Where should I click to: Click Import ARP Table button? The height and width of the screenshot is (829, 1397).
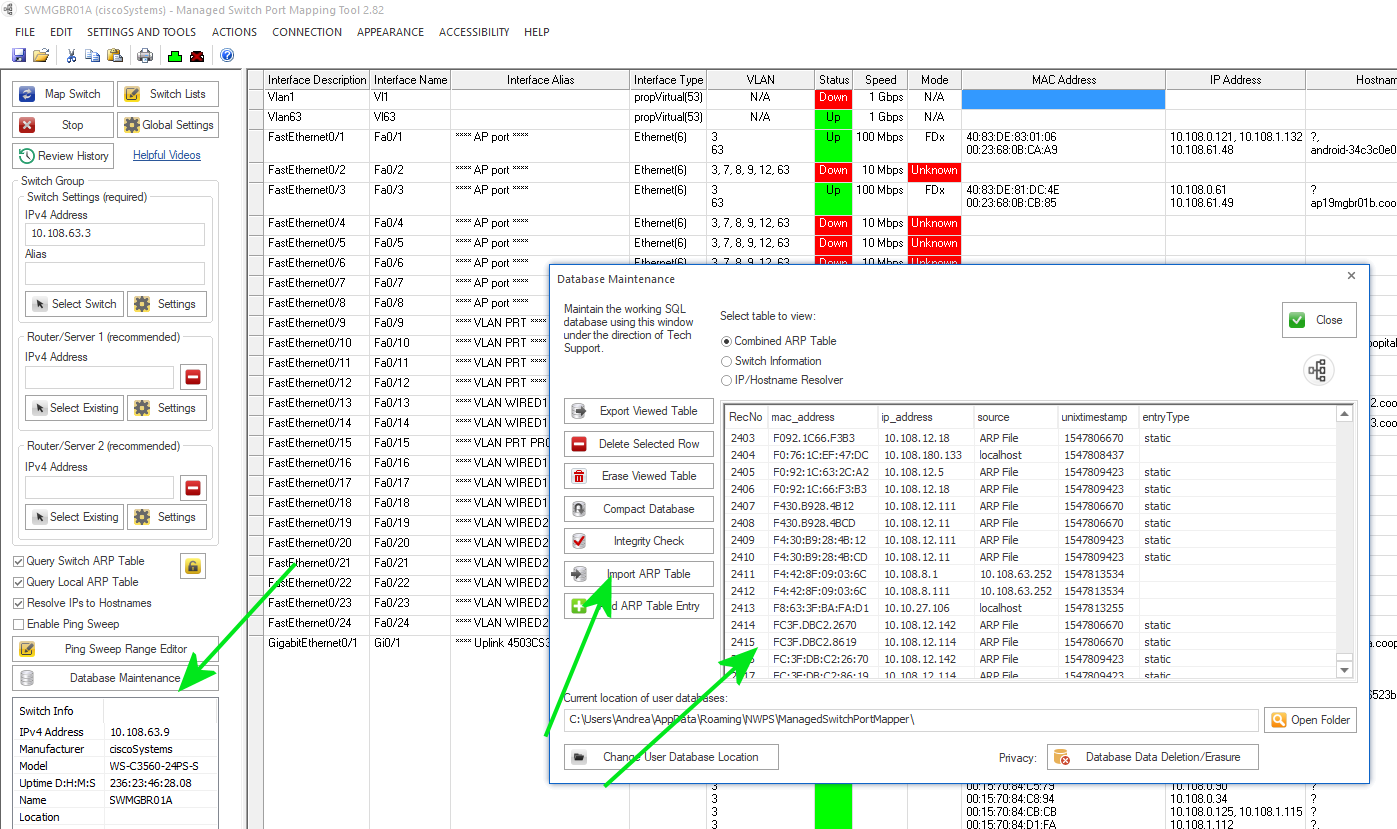point(640,574)
